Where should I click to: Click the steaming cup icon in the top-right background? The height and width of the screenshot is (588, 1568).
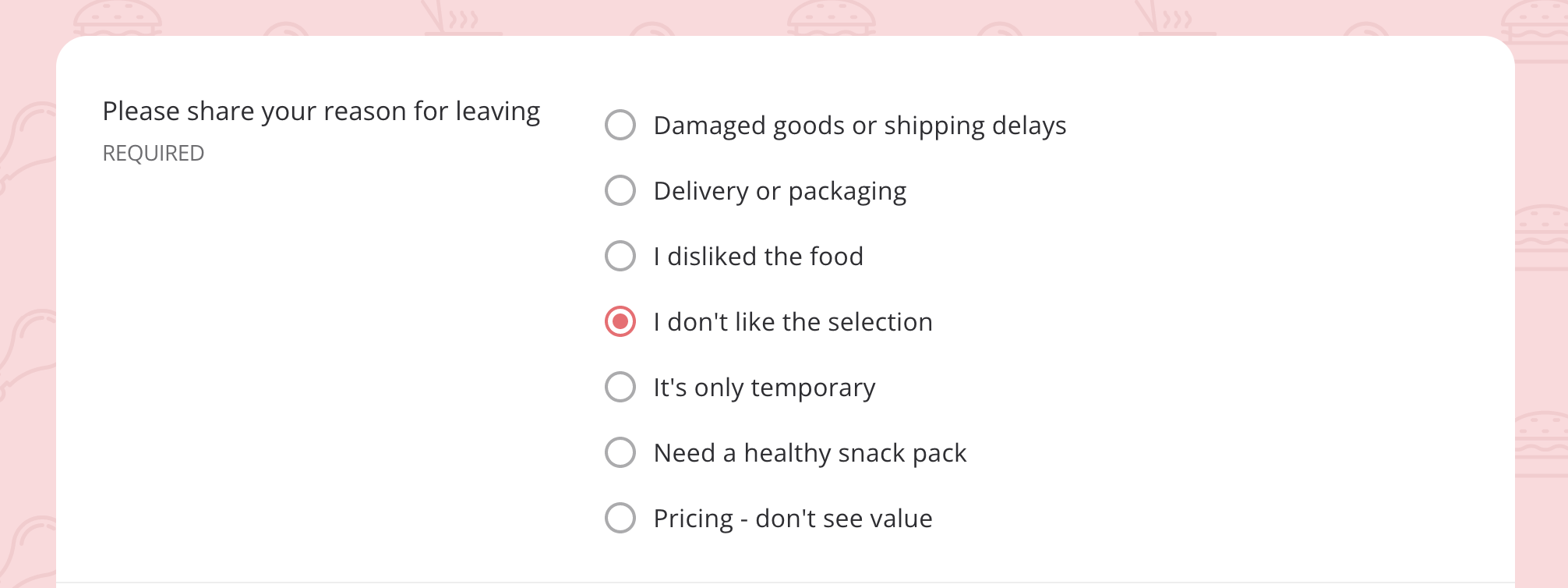tap(1177, 18)
